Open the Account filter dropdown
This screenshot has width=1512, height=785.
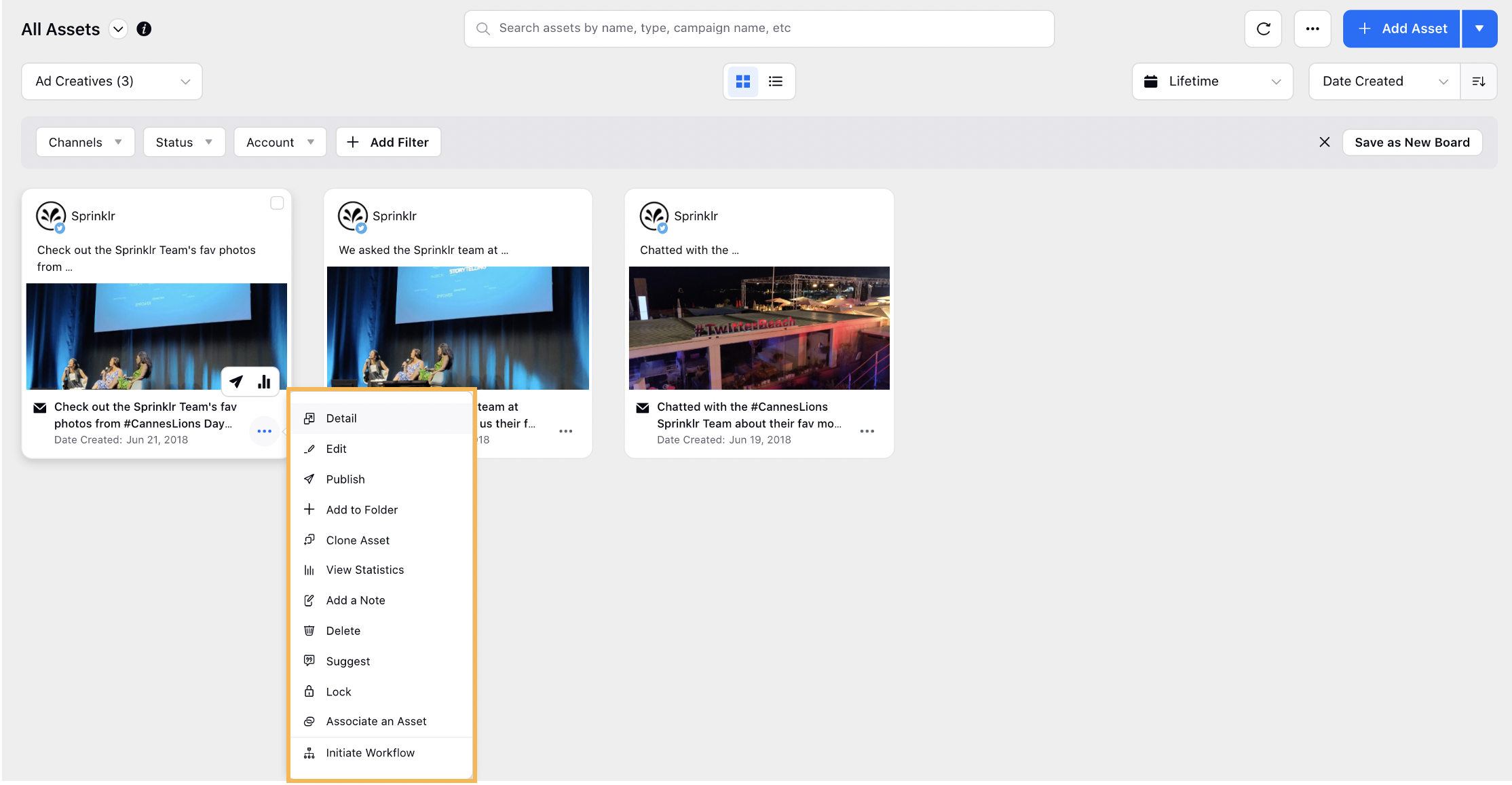tap(280, 142)
